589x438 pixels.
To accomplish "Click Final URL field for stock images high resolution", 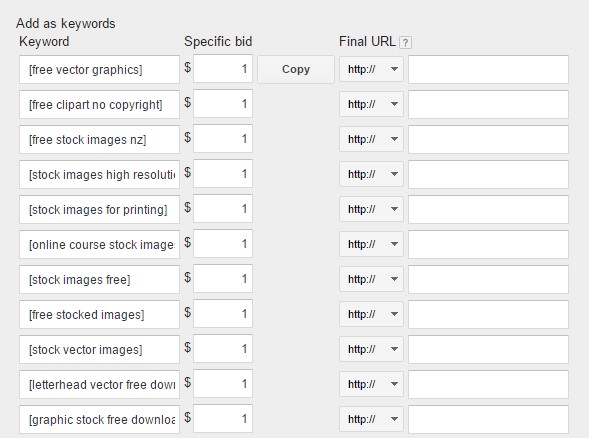I will (x=488, y=174).
